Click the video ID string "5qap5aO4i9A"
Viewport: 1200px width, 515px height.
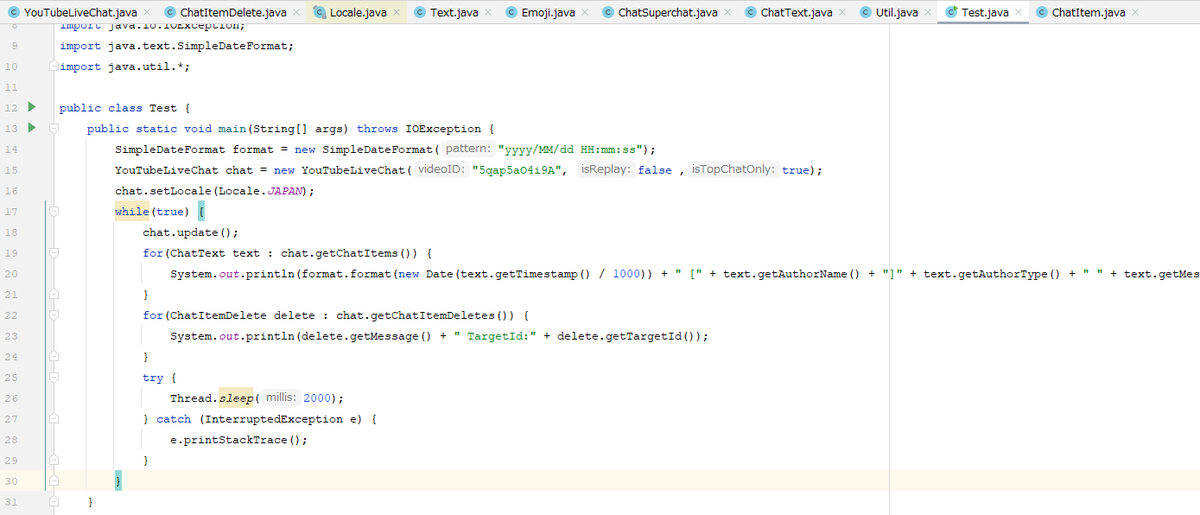pos(518,170)
